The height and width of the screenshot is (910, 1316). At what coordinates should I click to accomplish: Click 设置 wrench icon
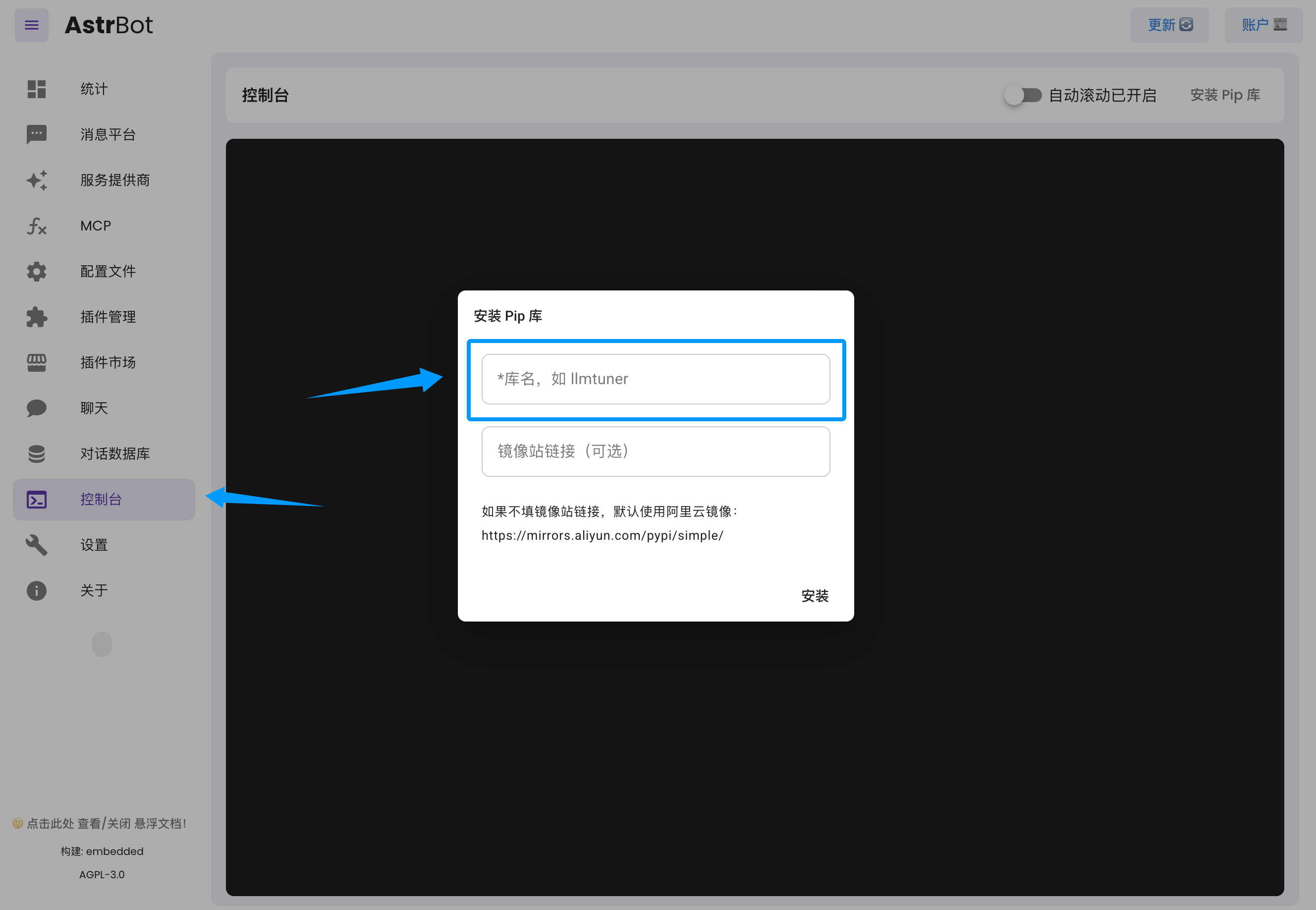click(37, 545)
